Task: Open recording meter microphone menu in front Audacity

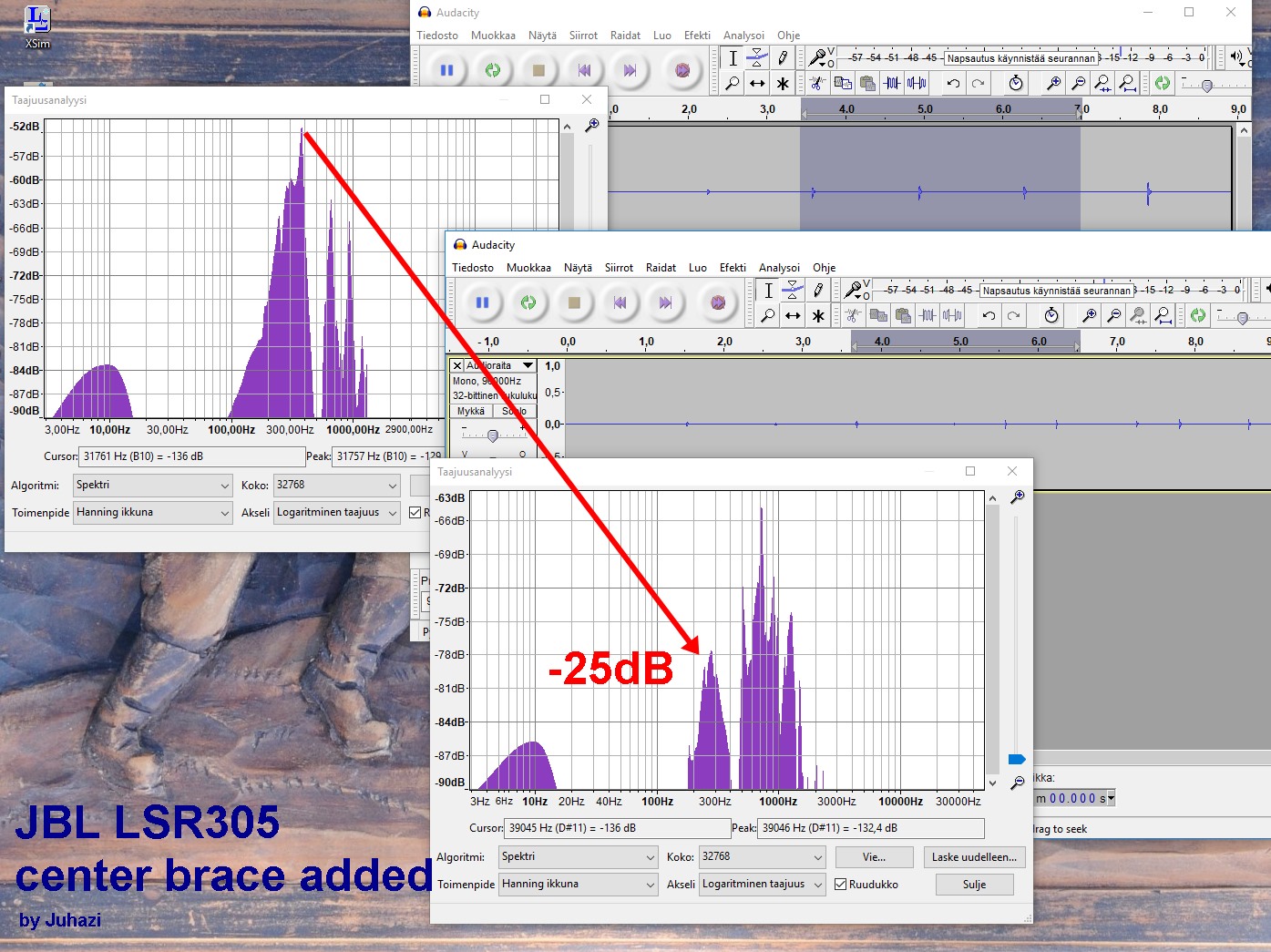Action: [856, 290]
